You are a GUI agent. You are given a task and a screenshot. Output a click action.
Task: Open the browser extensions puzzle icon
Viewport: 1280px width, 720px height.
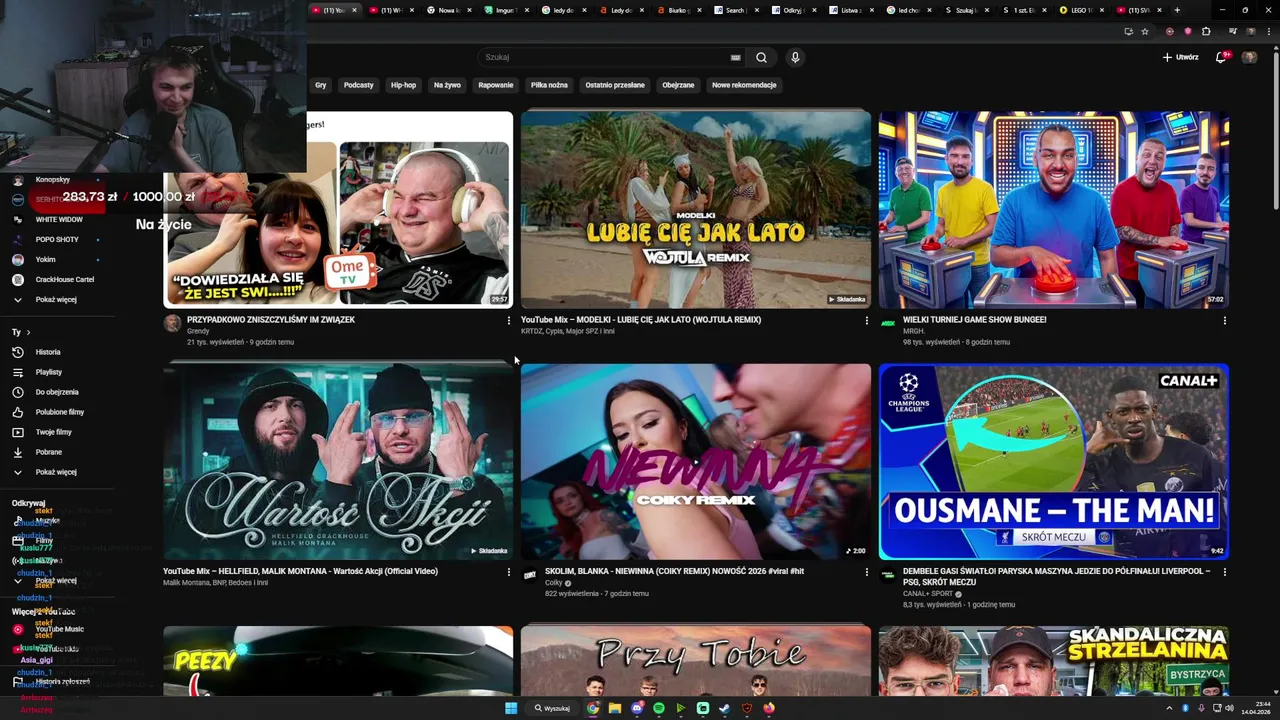tap(1206, 32)
